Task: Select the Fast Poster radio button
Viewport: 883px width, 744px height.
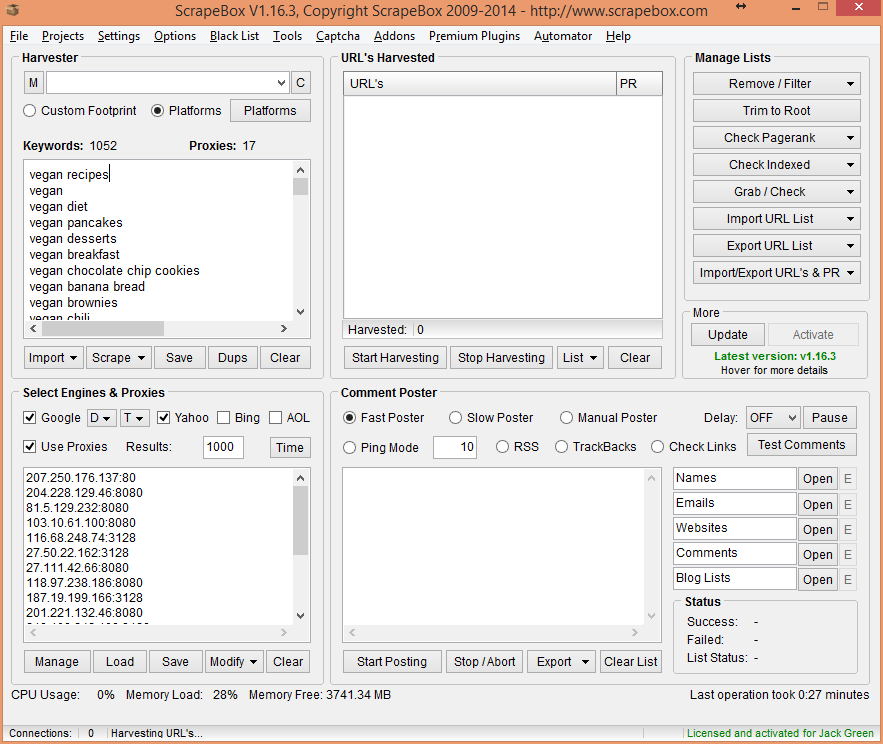Action: click(x=349, y=418)
